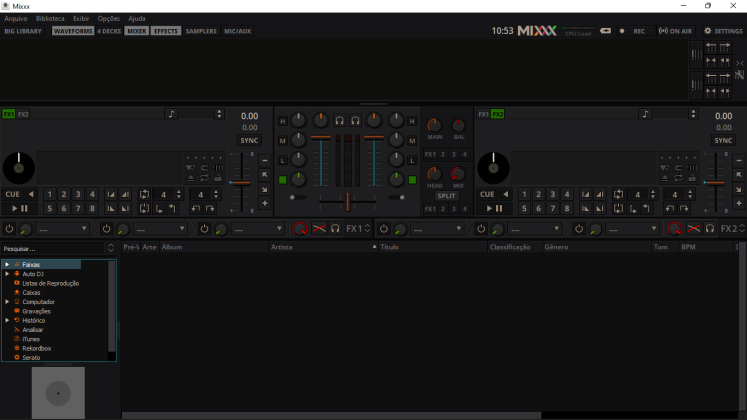Raise tempo with left deck plus button
747x420 pixels.
point(265,203)
